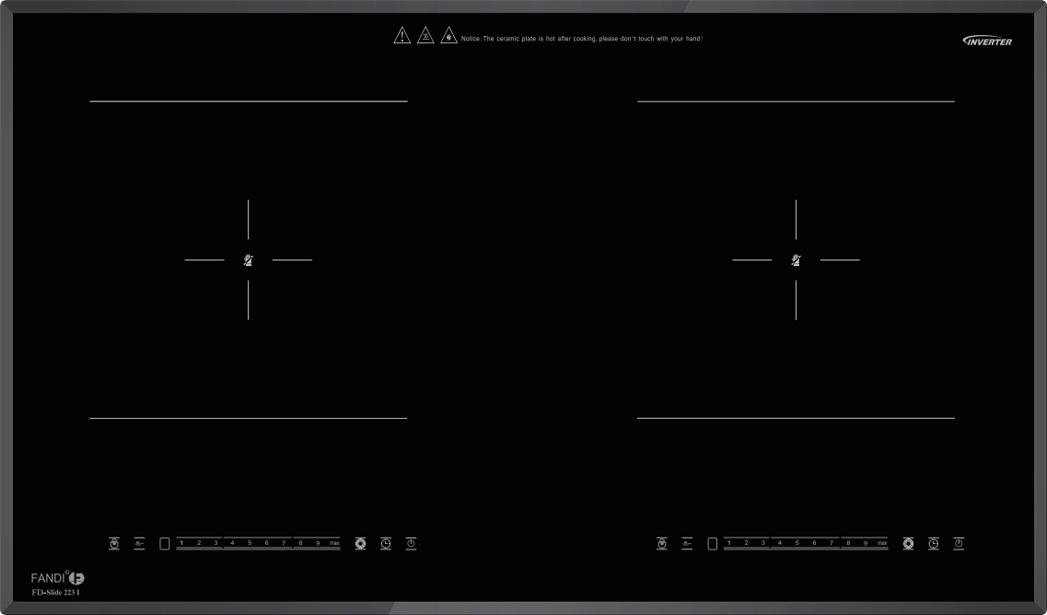Tap the left zone display square

(x=165, y=544)
